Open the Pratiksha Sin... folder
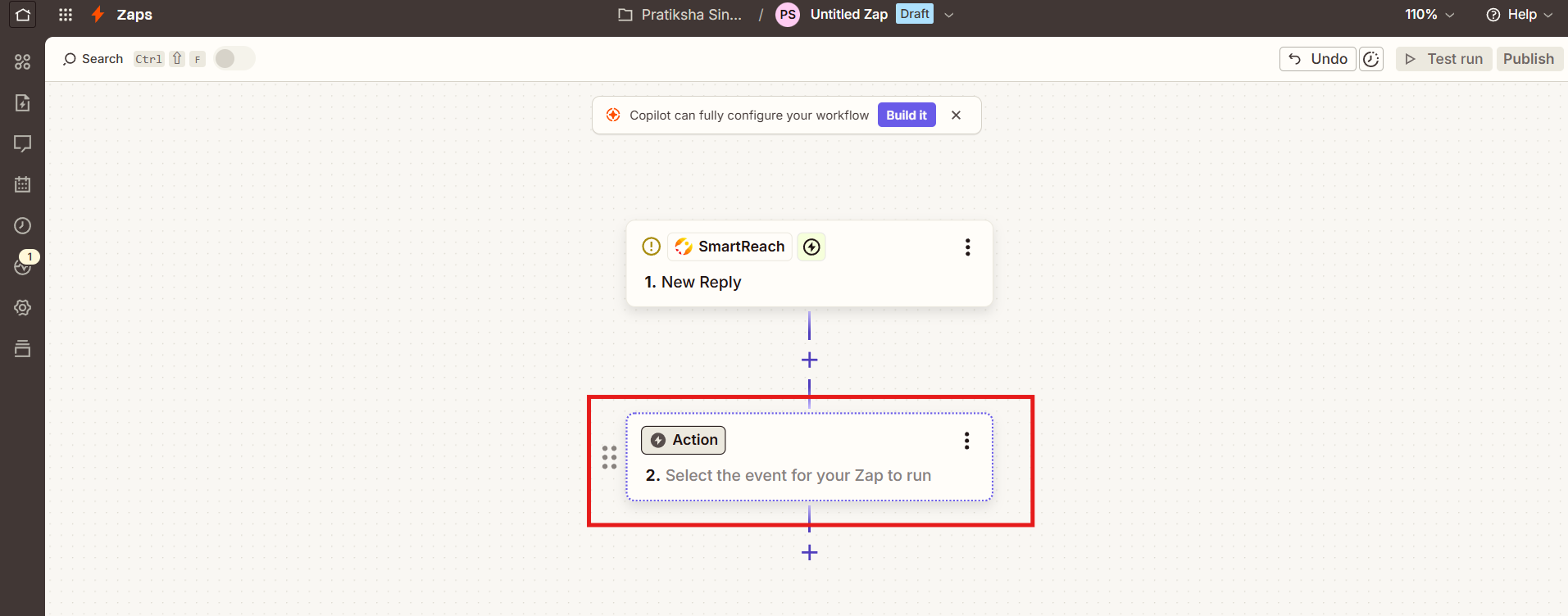Screen dimensions: 1568x616 click(680, 15)
